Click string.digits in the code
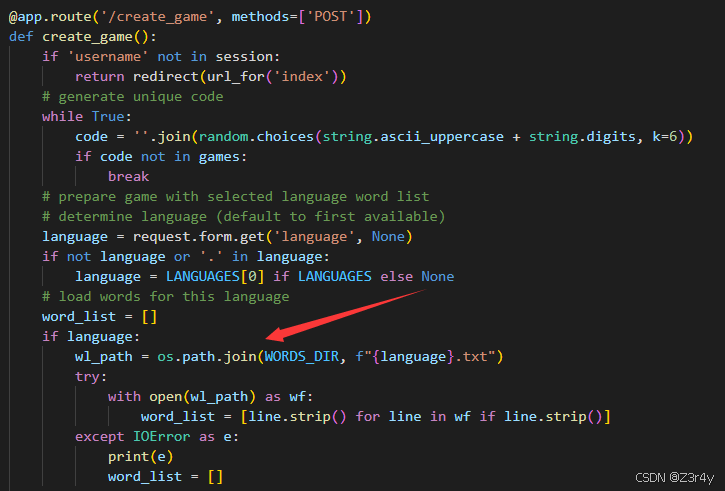The width and height of the screenshot is (725, 491). click(582, 136)
